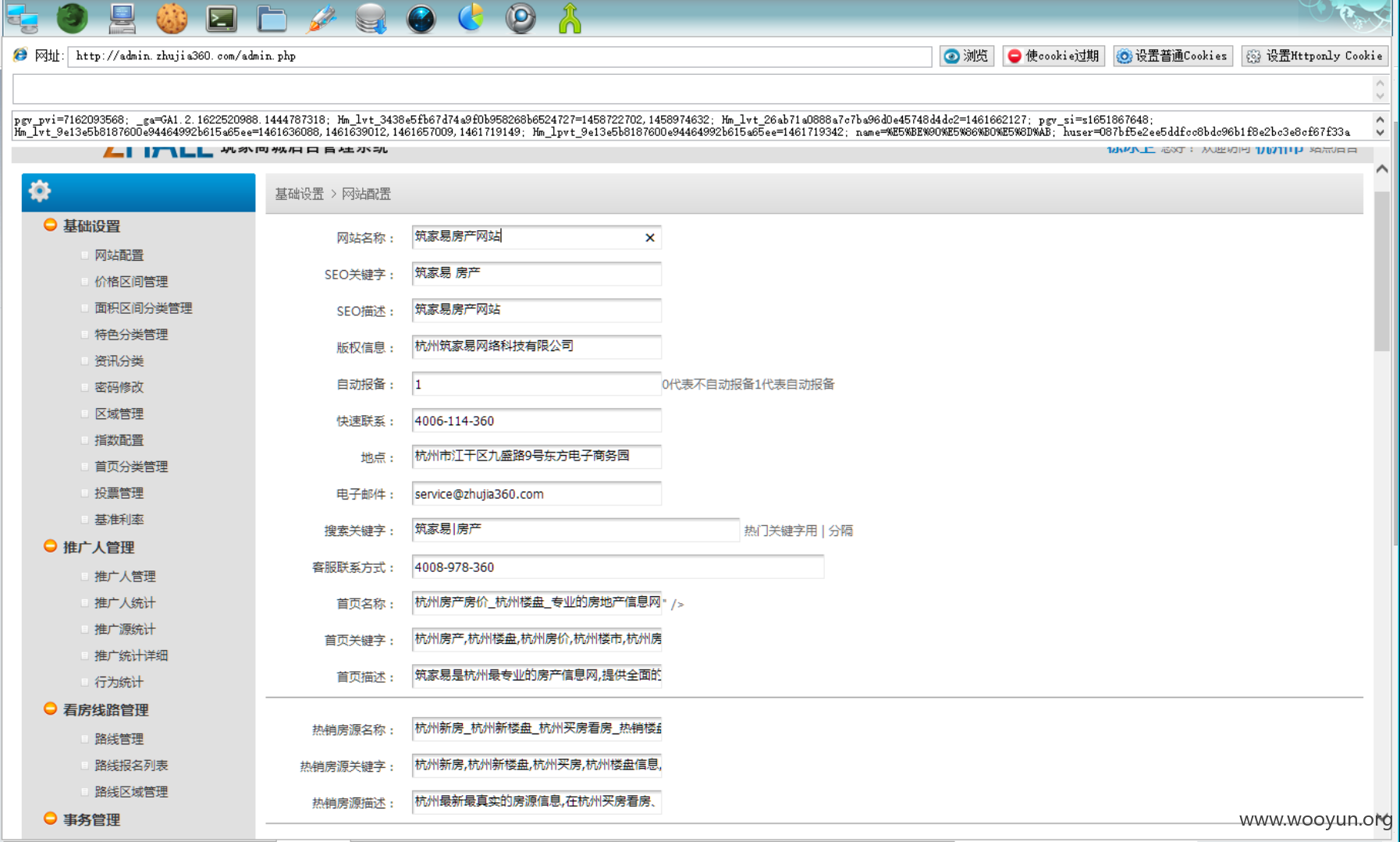Click the cookie string text area
This screenshot has height=842, width=1400.
[x=692, y=126]
